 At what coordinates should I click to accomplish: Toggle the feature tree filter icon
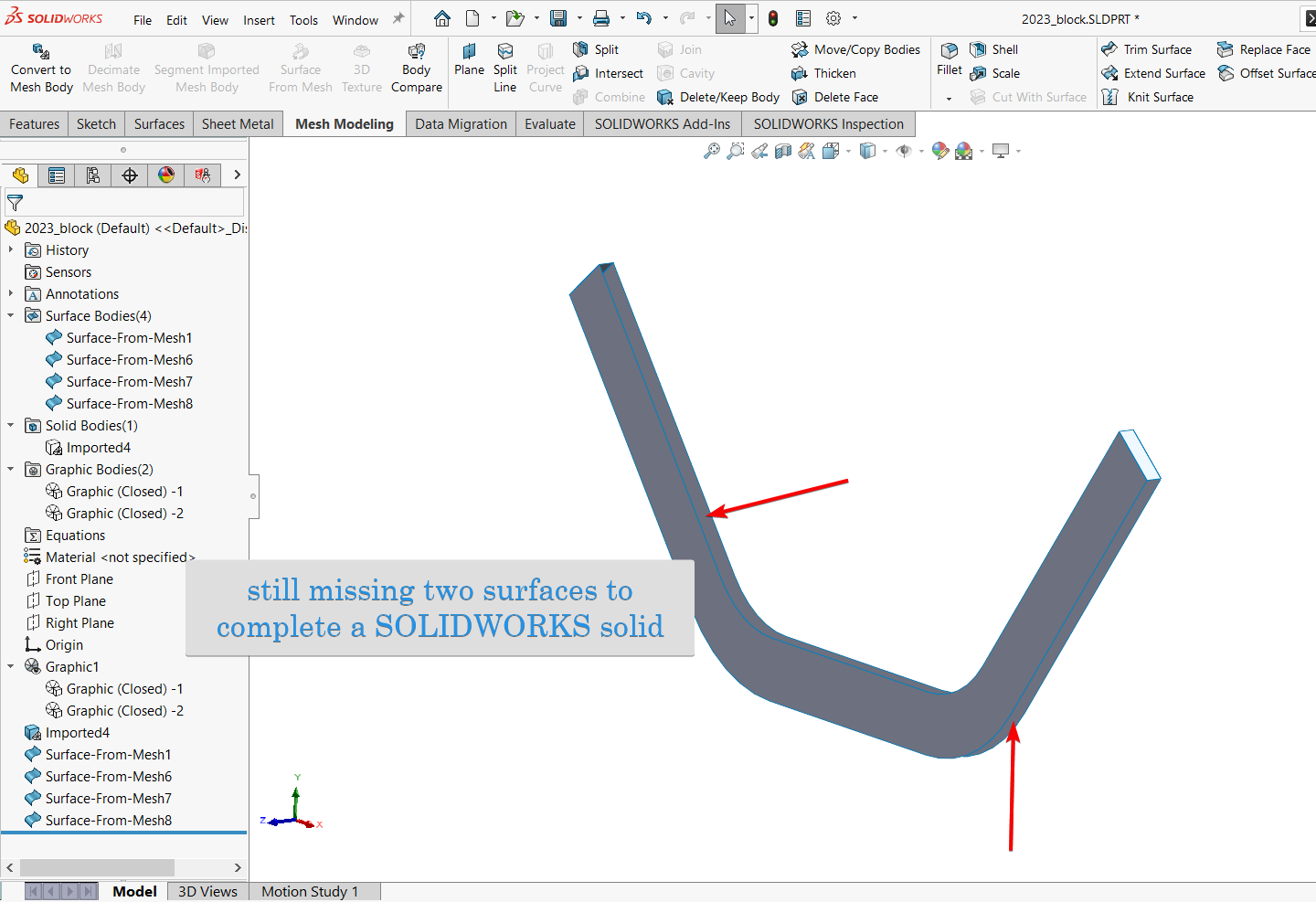(x=15, y=203)
